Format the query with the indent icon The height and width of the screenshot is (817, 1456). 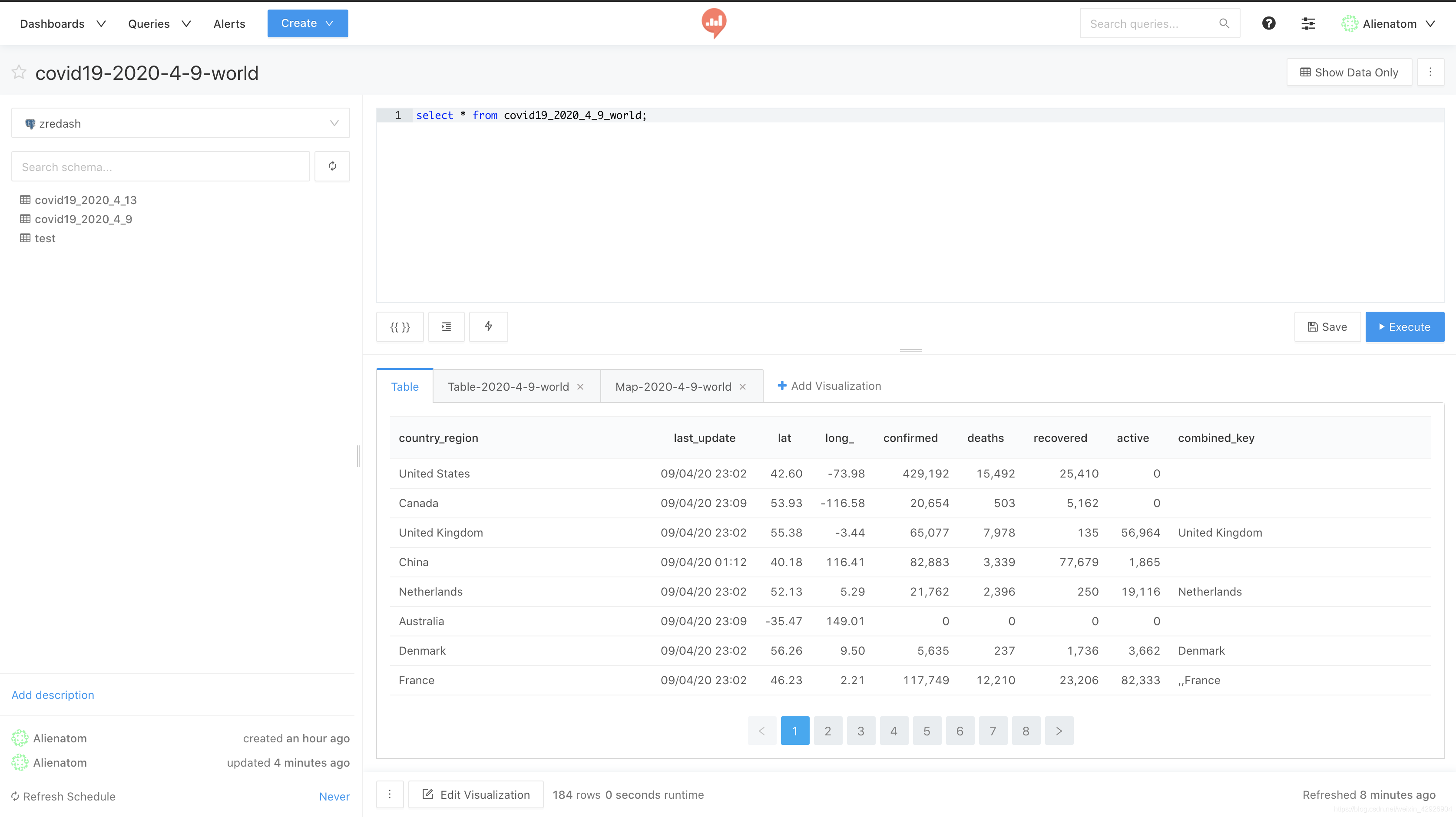447,326
